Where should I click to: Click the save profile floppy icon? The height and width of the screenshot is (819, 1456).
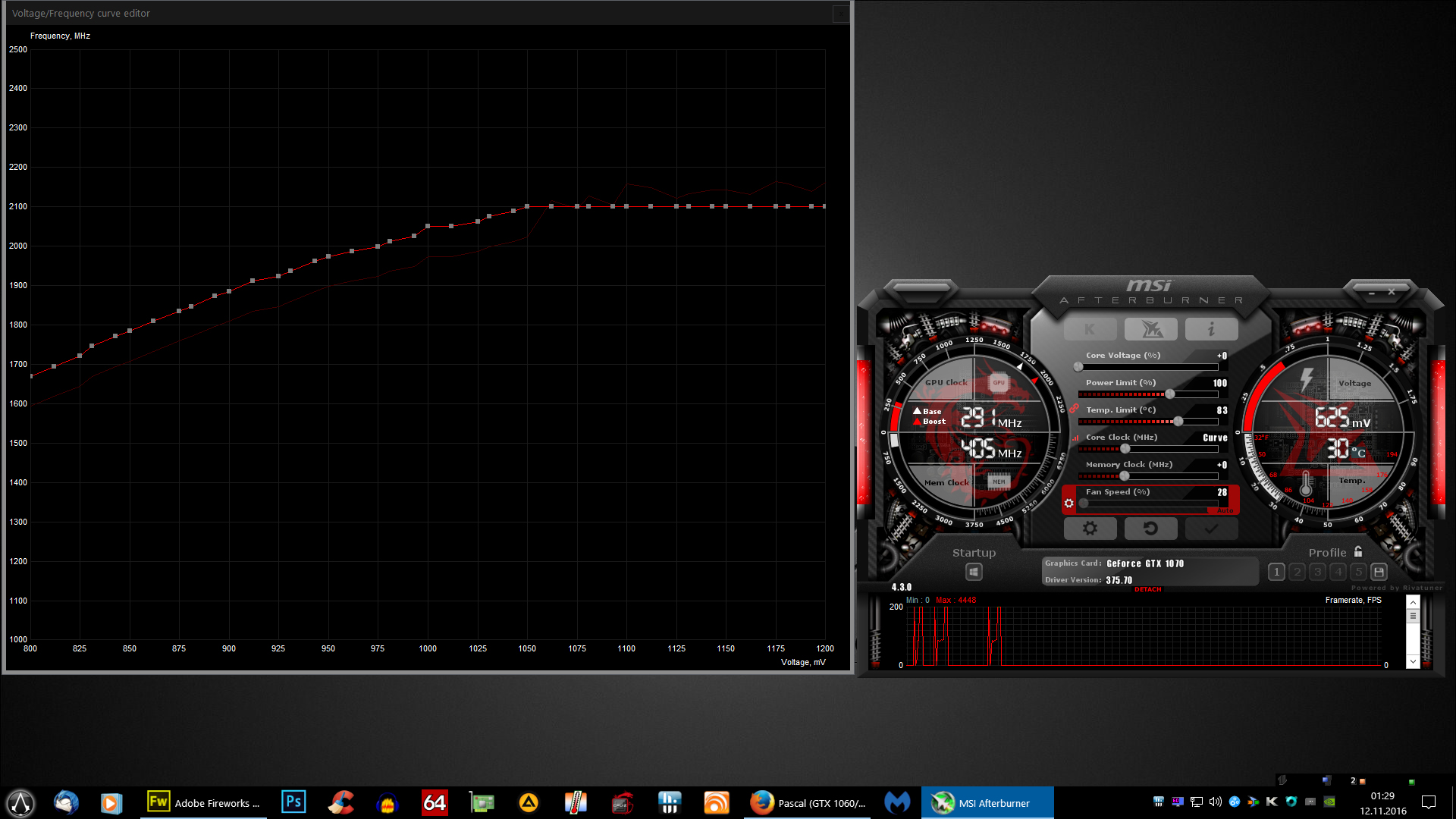pos(1379,572)
